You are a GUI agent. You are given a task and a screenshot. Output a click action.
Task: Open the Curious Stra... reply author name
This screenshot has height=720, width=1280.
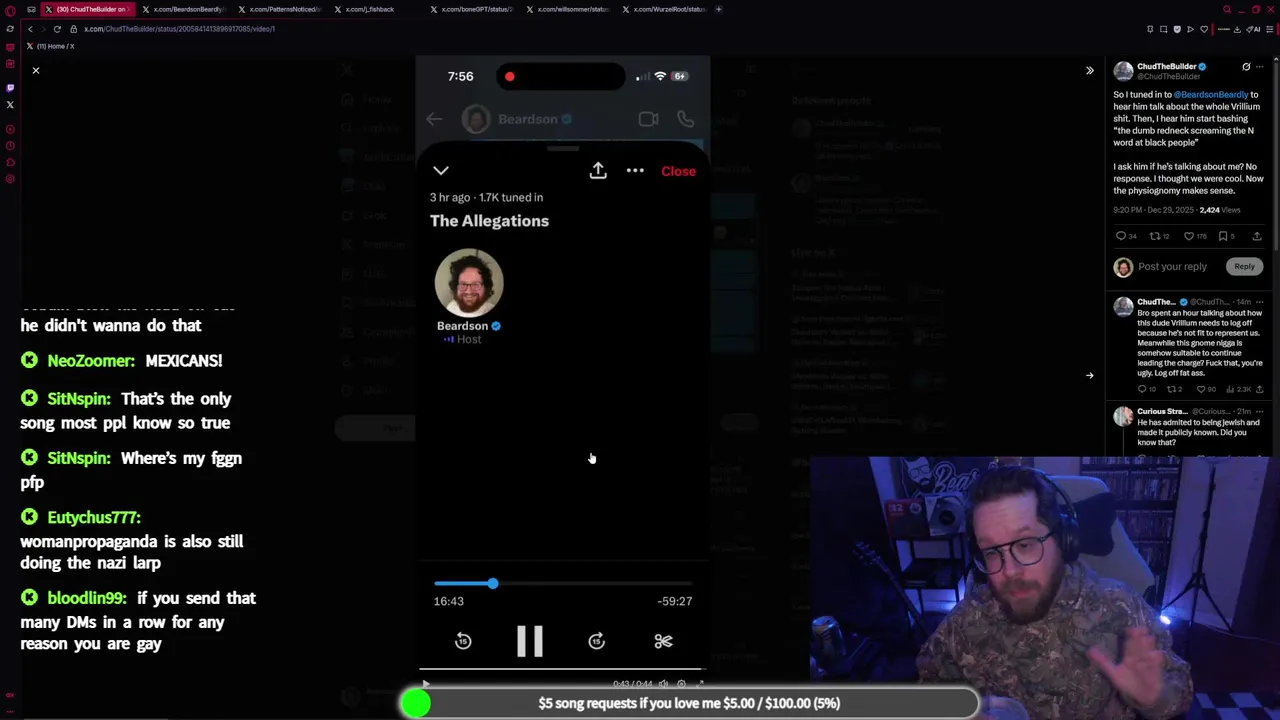[x=1162, y=412]
